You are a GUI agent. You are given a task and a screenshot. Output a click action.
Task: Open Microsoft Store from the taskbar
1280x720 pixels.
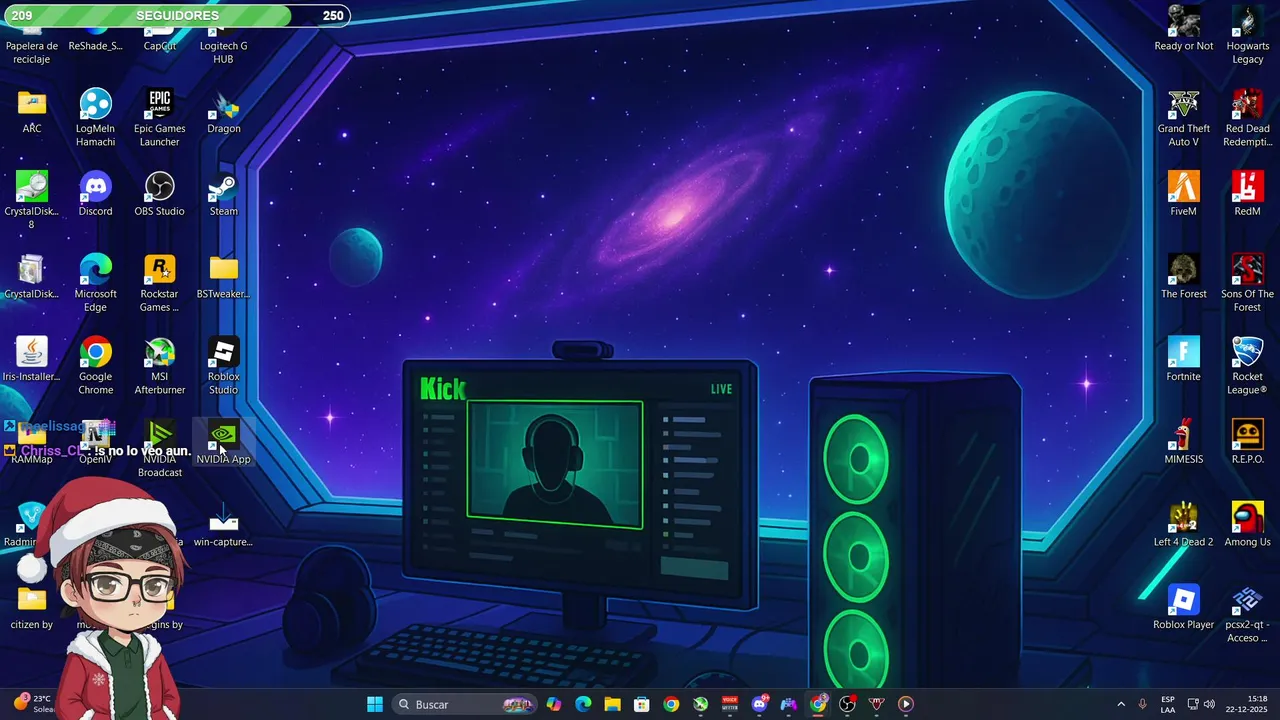(642, 704)
